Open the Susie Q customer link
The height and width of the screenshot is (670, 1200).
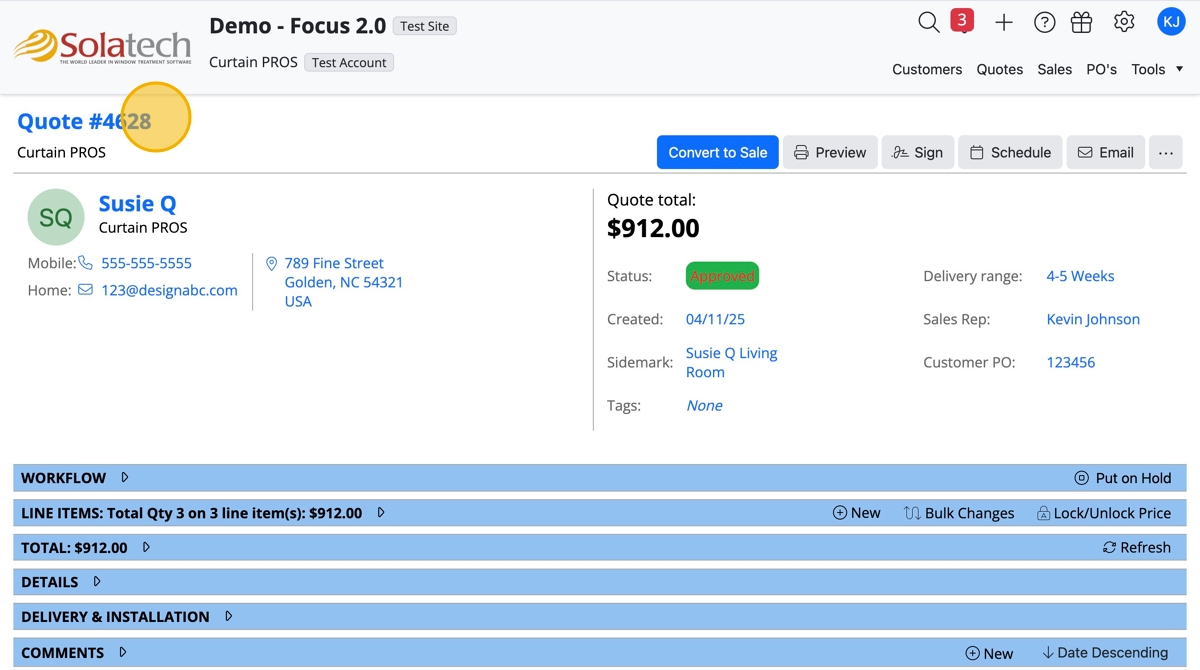[137, 204]
